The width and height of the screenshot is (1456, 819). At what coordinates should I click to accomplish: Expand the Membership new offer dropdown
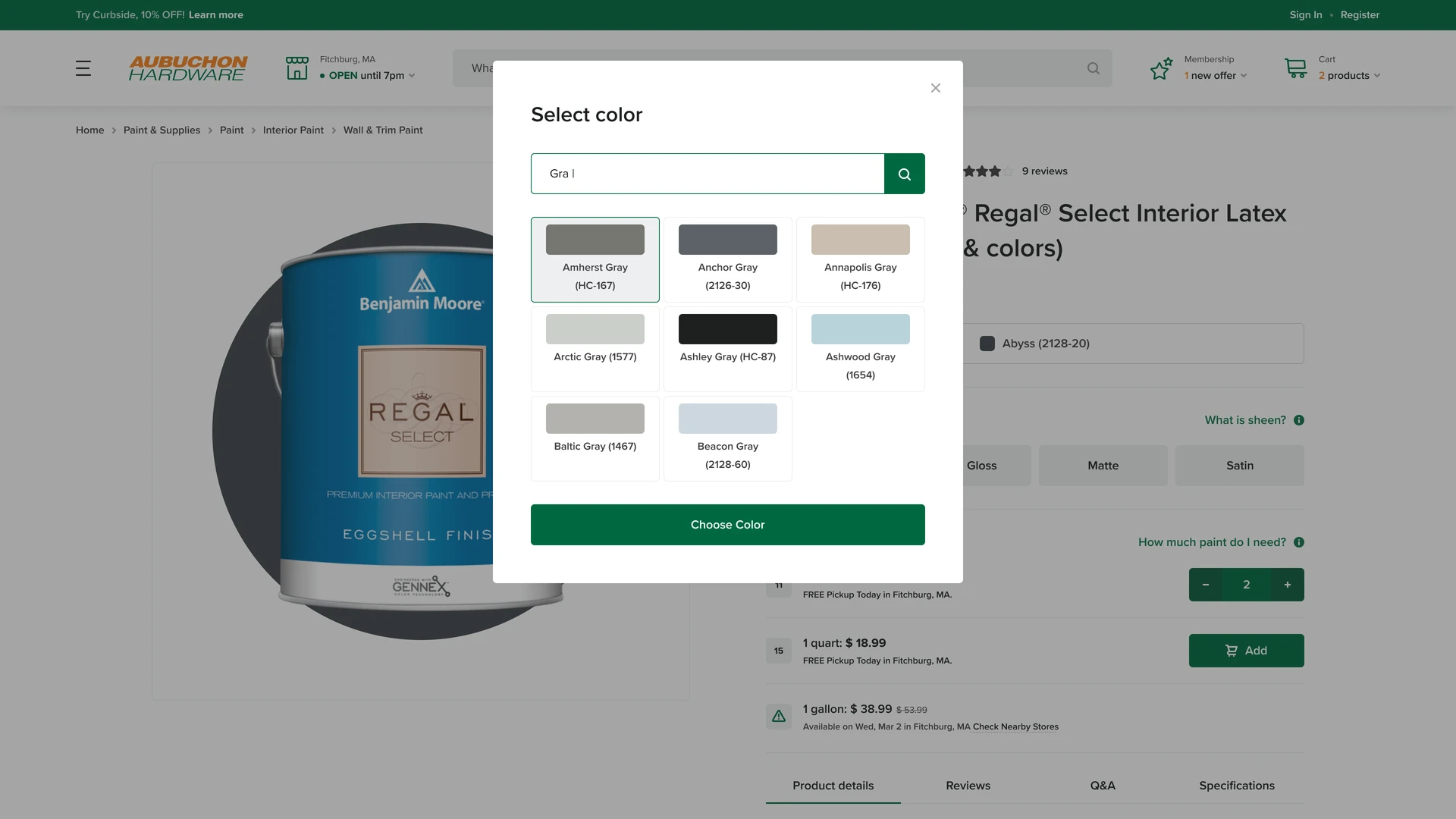(1244, 76)
